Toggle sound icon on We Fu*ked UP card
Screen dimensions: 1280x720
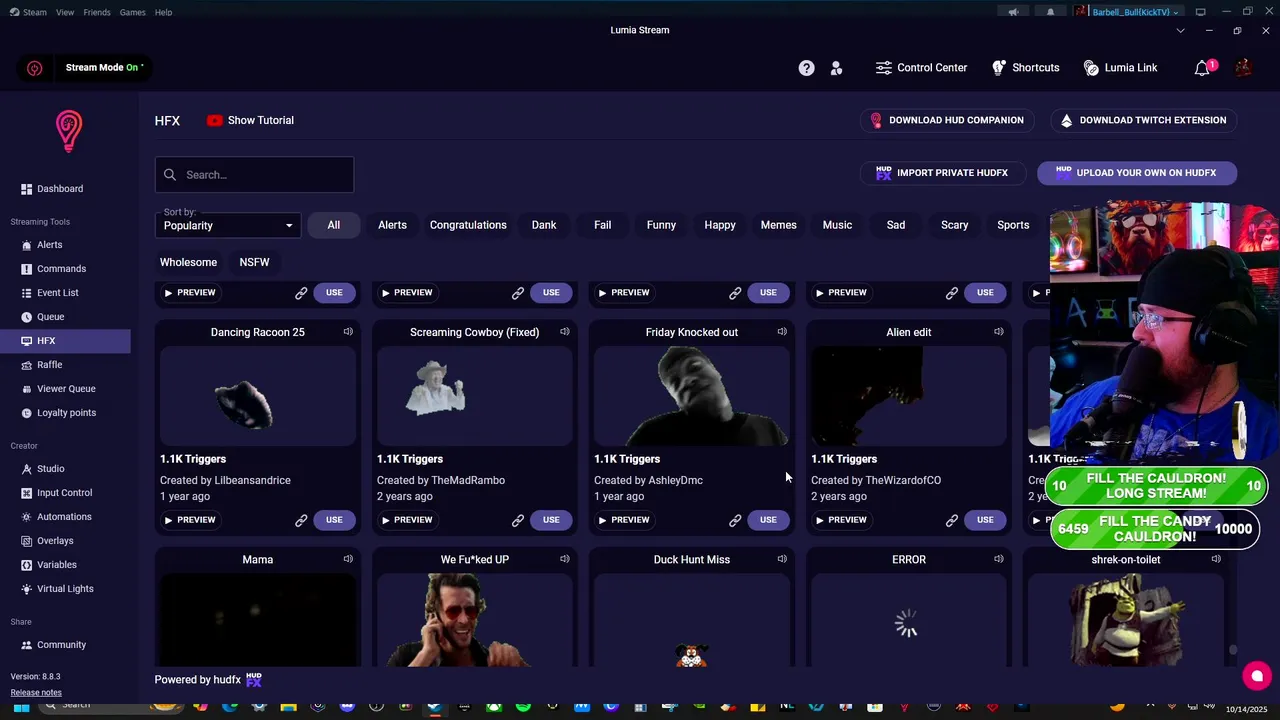[565, 559]
